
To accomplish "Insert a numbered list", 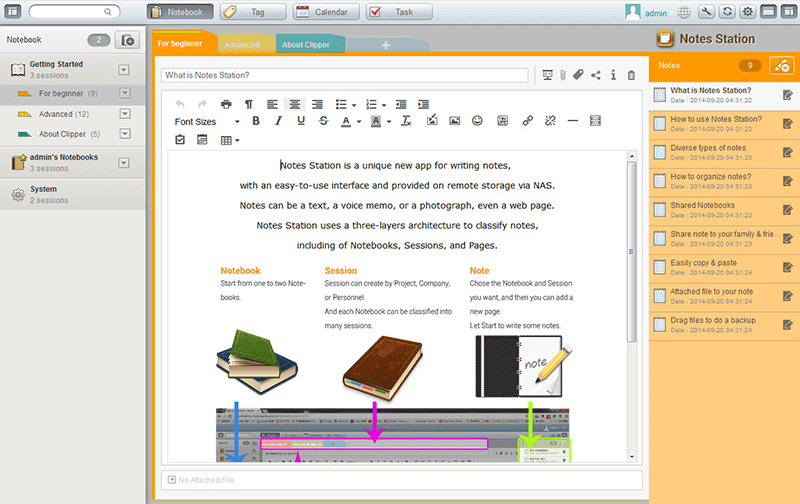I will 371,104.
